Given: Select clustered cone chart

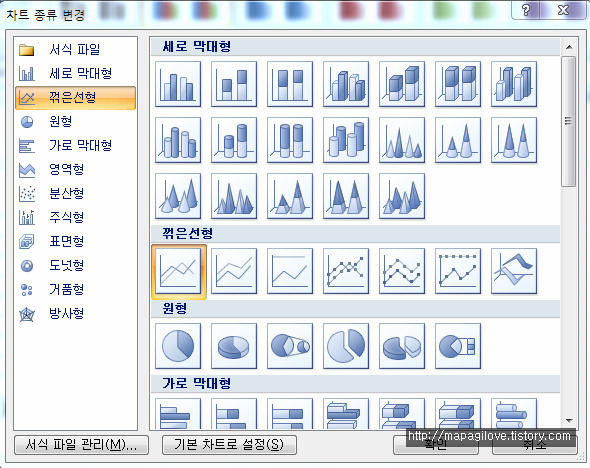Looking at the screenshot, I should [x=402, y=140].
